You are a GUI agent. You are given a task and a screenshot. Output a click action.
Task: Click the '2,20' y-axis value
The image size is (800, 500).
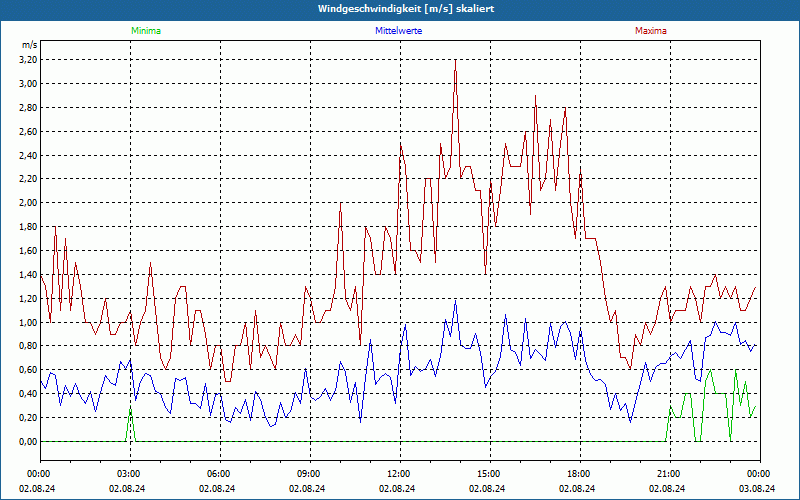pyautogui.click(x=29, y=179)
